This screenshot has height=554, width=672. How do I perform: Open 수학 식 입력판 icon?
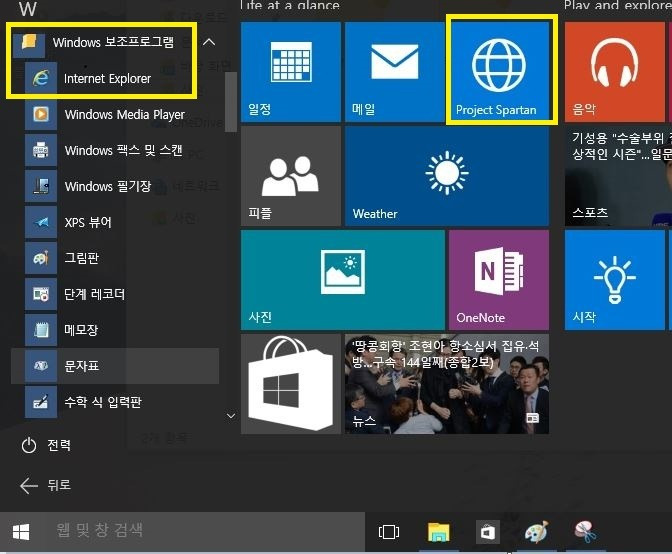[41, 402]
